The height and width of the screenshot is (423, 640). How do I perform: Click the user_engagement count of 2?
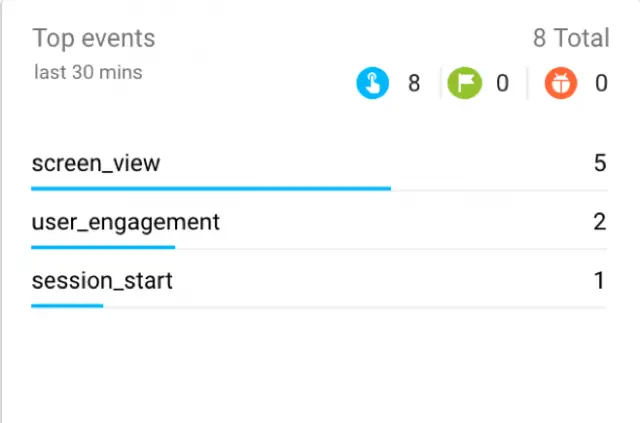[x=600, y=222]
